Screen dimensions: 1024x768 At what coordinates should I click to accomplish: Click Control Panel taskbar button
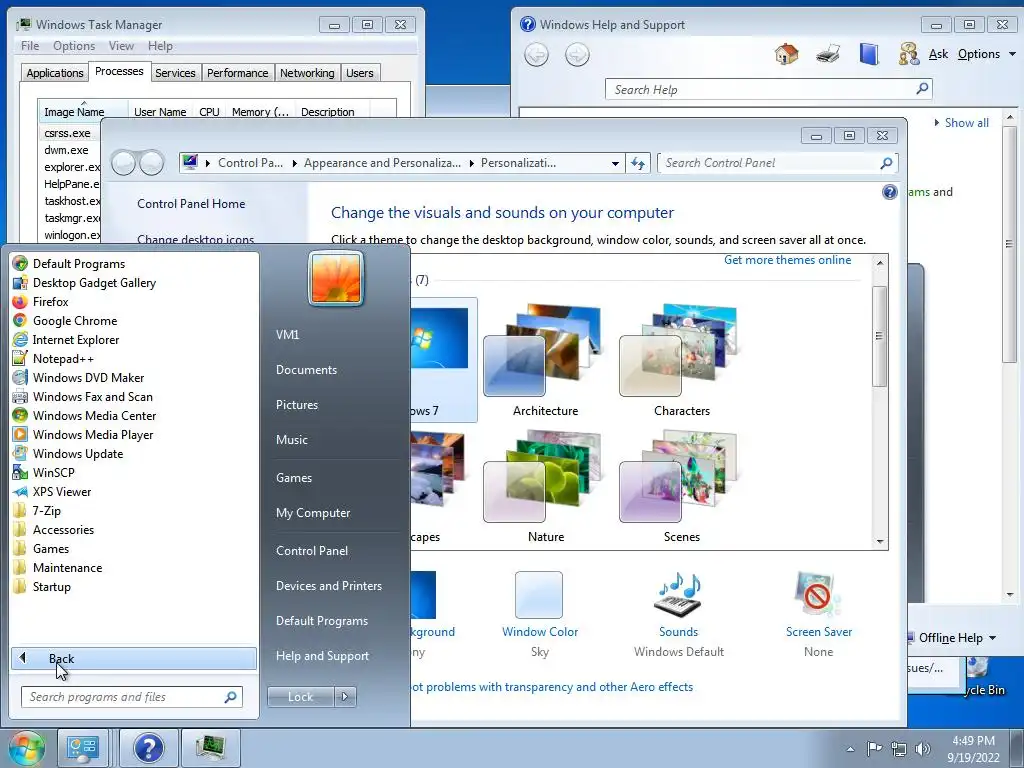[82, 748]
